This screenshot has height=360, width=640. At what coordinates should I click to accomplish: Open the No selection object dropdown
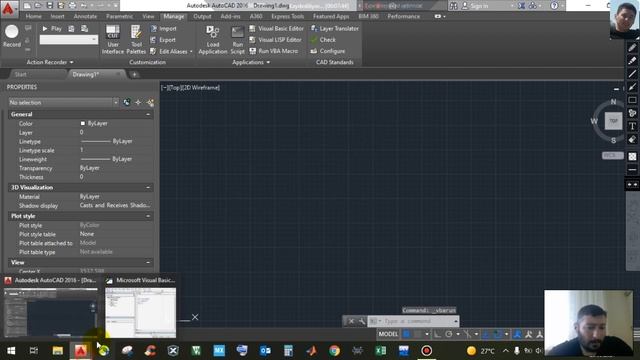tap(64, 102)
